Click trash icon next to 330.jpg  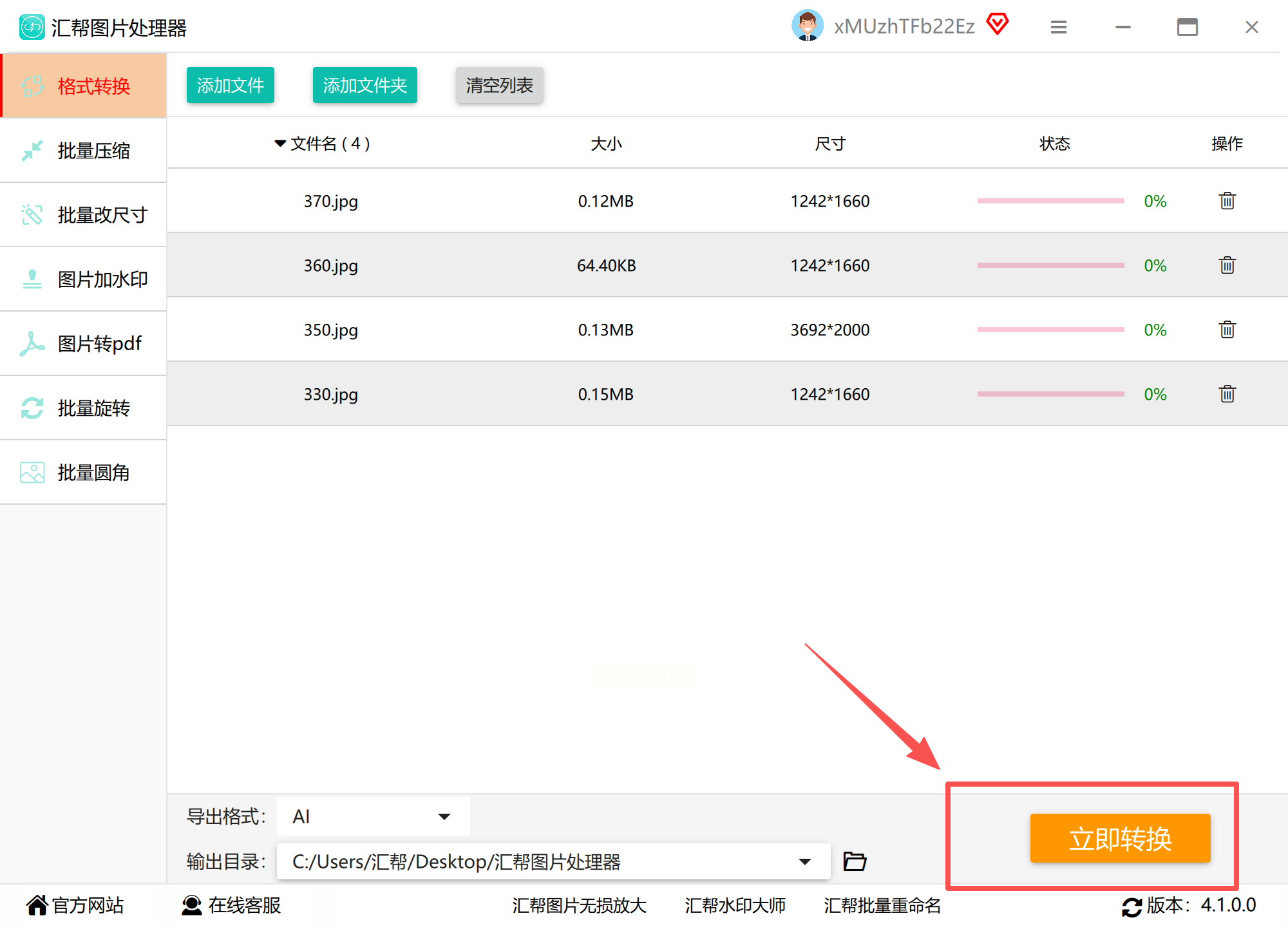click(x=1227, y=394)
